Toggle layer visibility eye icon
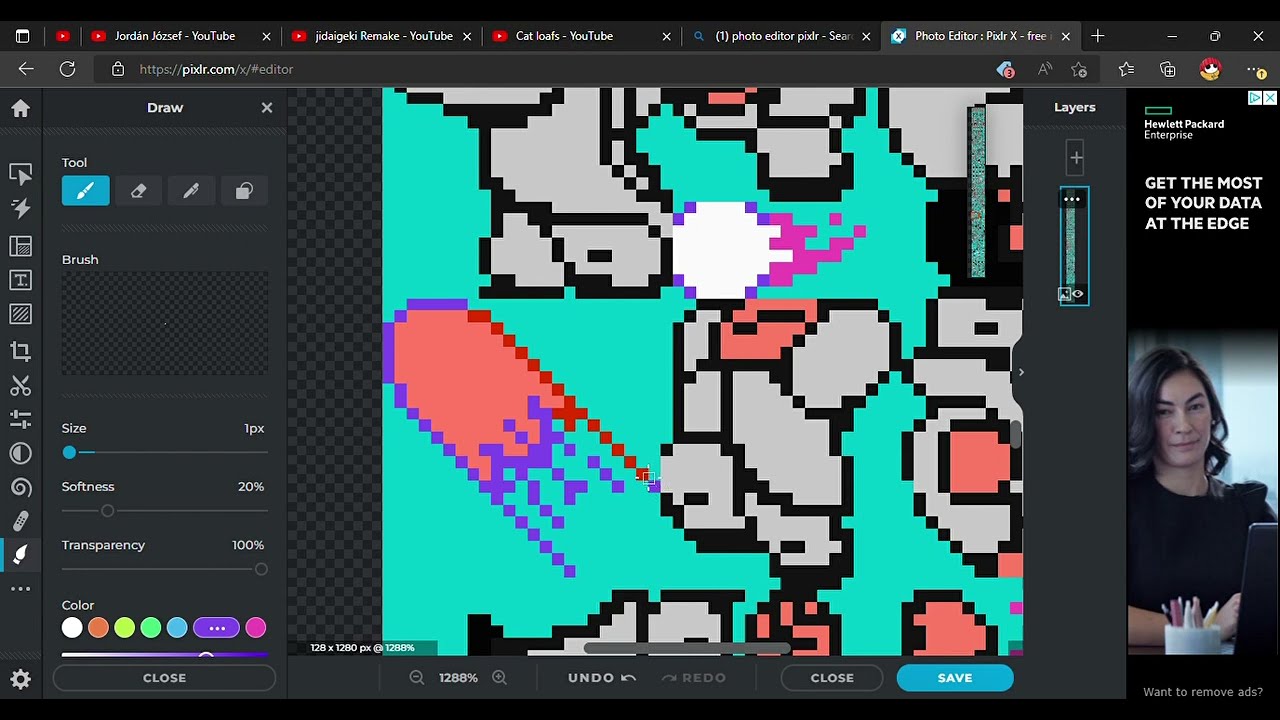1280x720 pixels. [1078, 294]
